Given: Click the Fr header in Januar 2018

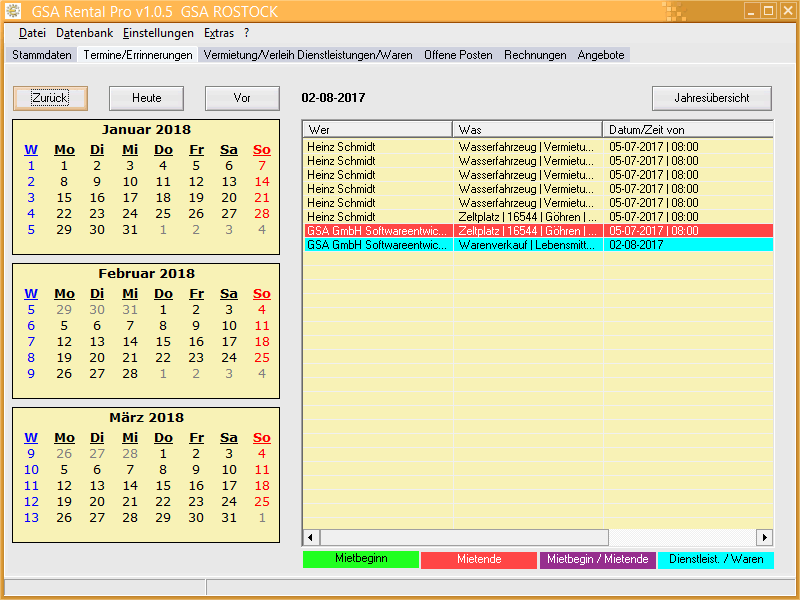Looking at the screenshot, I should click(x=196, y=149).
